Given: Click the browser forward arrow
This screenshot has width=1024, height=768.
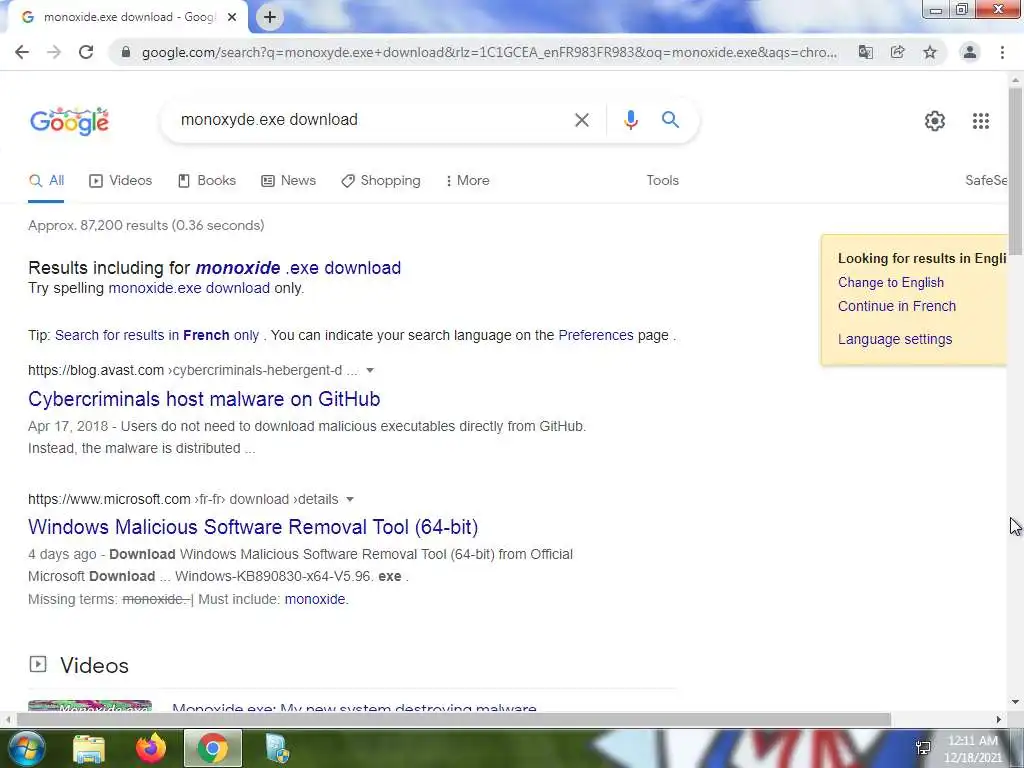Looking at the screenshot, I should pos(54,52).
